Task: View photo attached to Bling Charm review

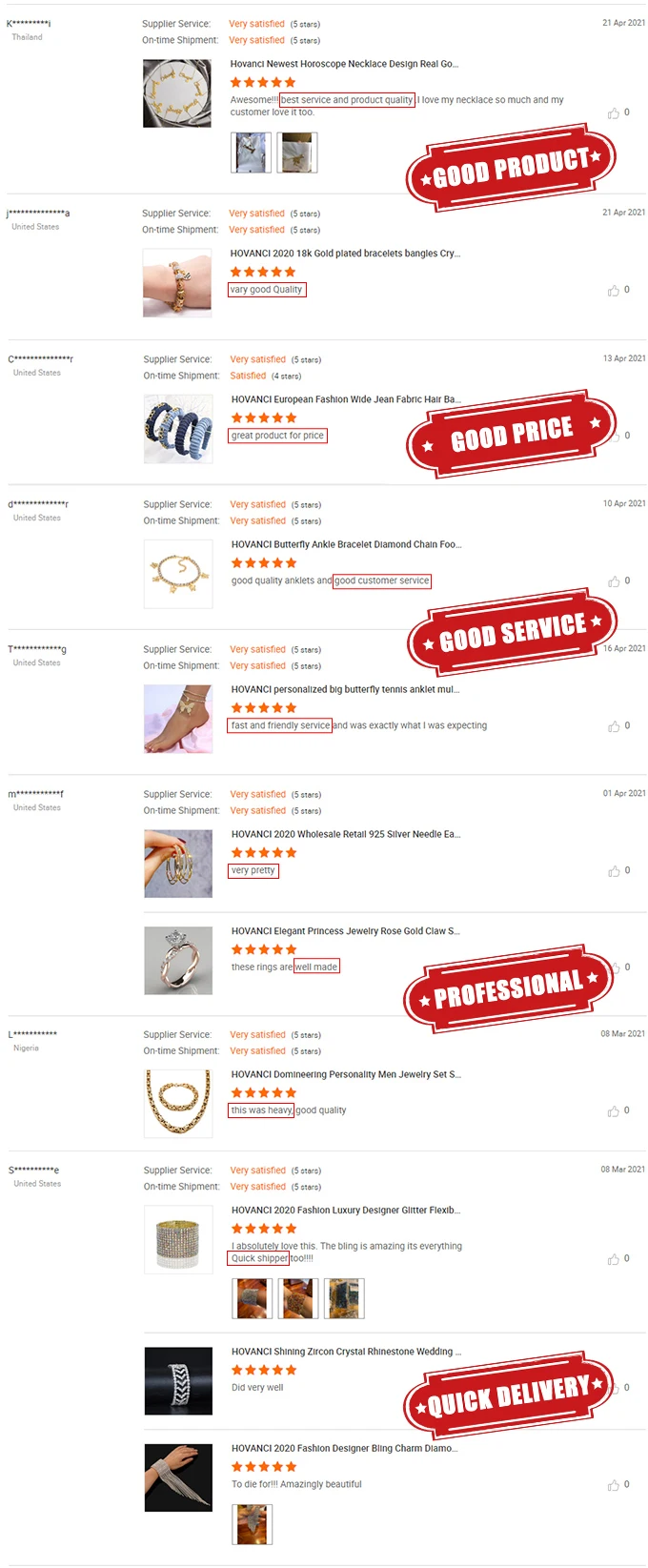Action: click(x=253, y=1524)
